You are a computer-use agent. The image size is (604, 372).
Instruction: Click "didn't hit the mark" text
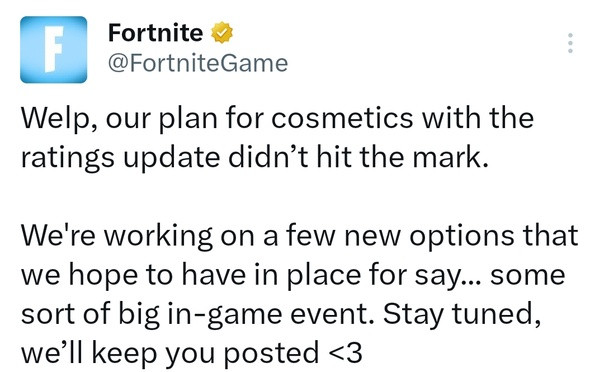(x=359, y=157)
